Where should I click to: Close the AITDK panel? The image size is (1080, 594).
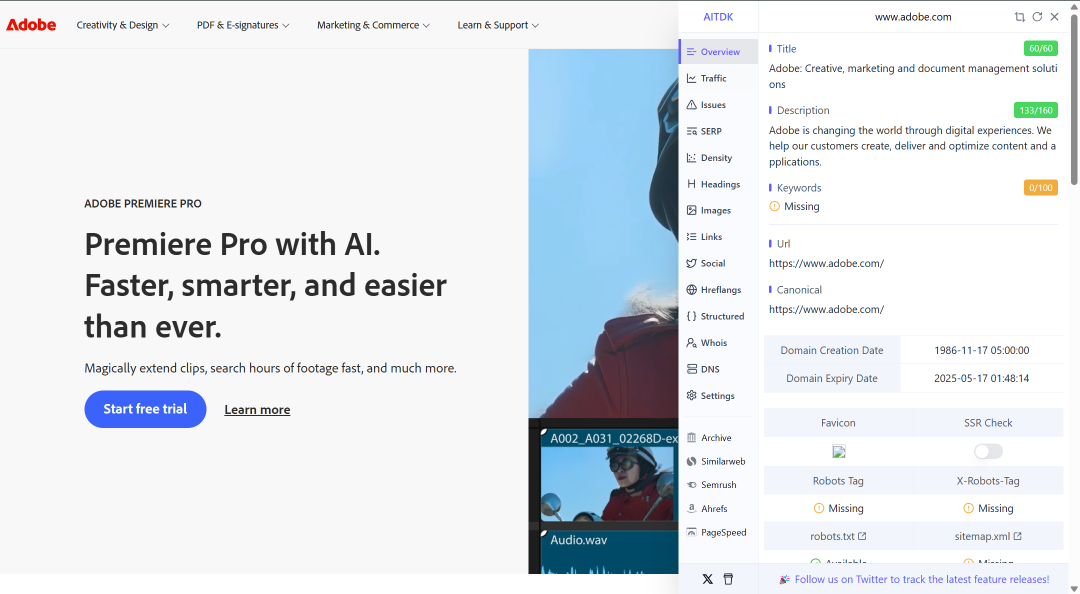(x=1055, y=17)
